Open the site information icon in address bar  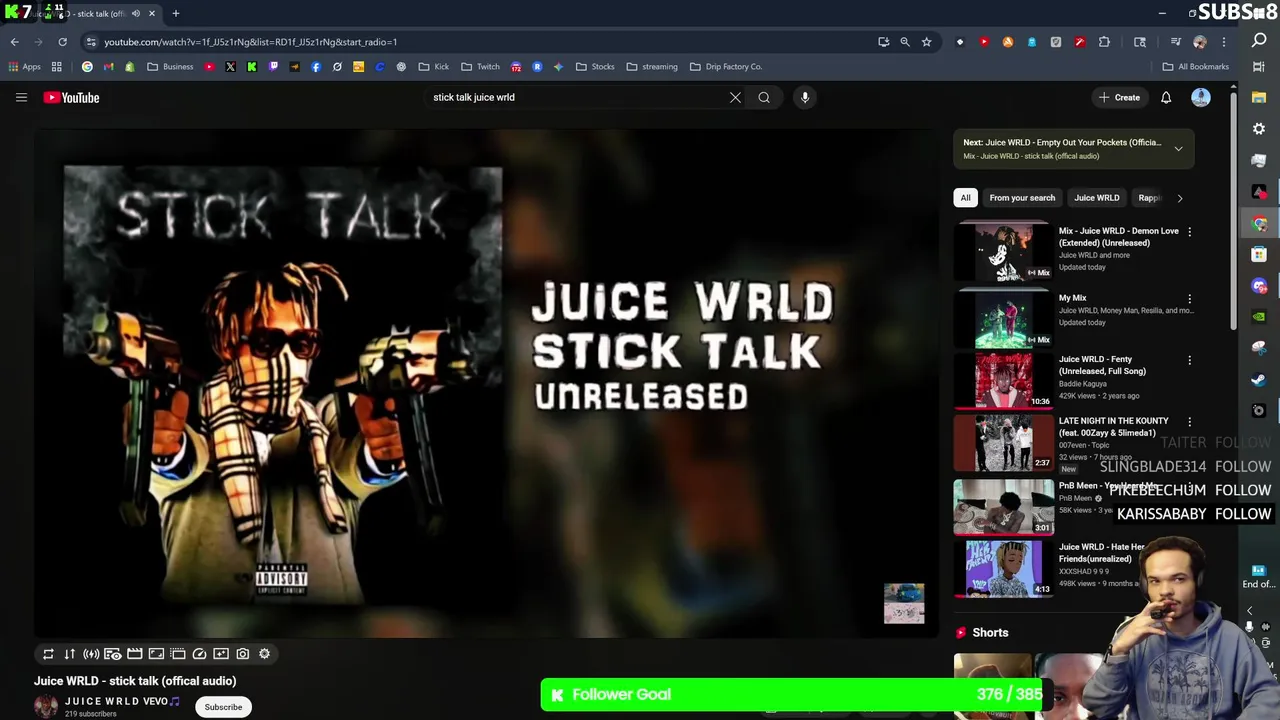click(x=91, y=42)
